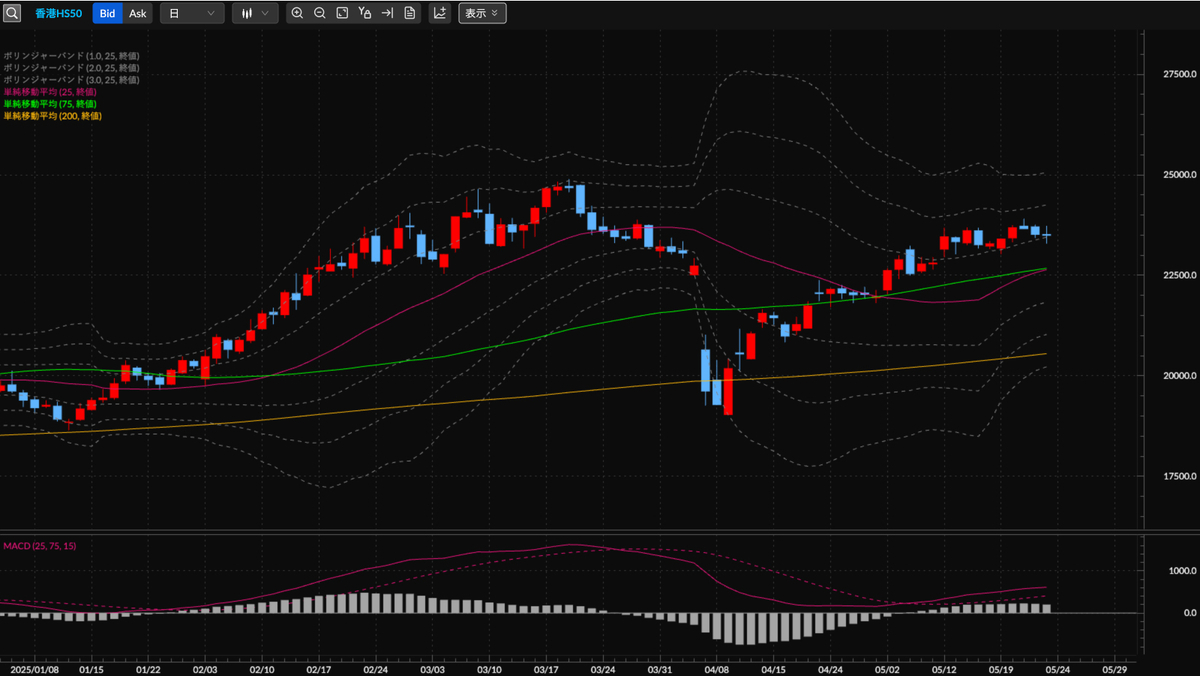This screenshot has height=676, width=1200.
Task: Switch price to Bid
Action: 107,13
